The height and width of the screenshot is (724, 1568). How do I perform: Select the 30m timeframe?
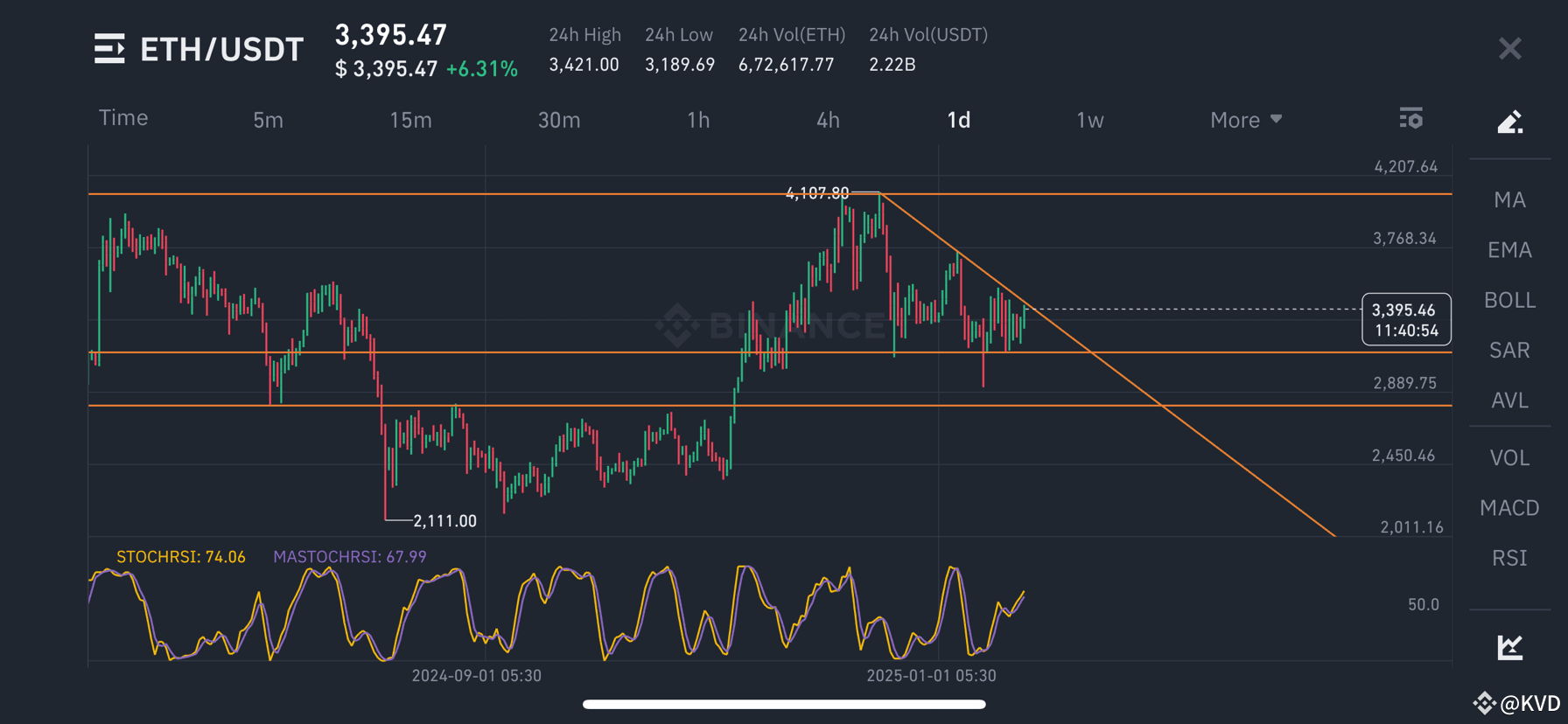(x=559, y=120)
